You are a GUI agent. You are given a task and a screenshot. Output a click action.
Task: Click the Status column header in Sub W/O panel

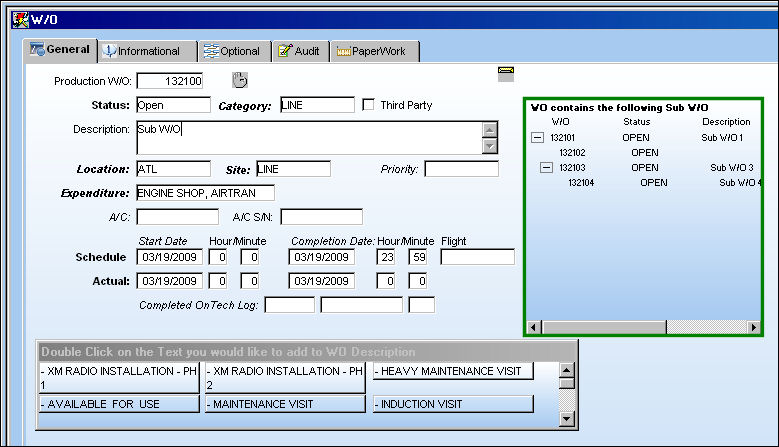637,122
